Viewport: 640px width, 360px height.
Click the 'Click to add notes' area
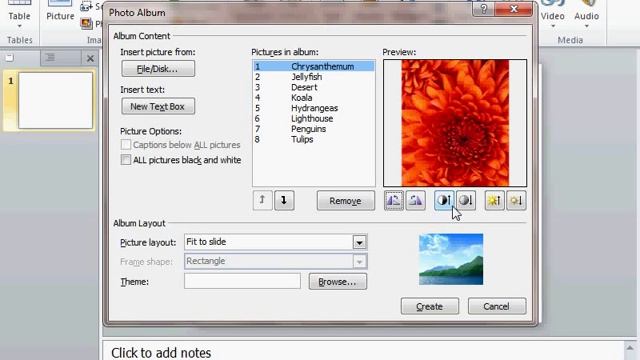point(363,352)
